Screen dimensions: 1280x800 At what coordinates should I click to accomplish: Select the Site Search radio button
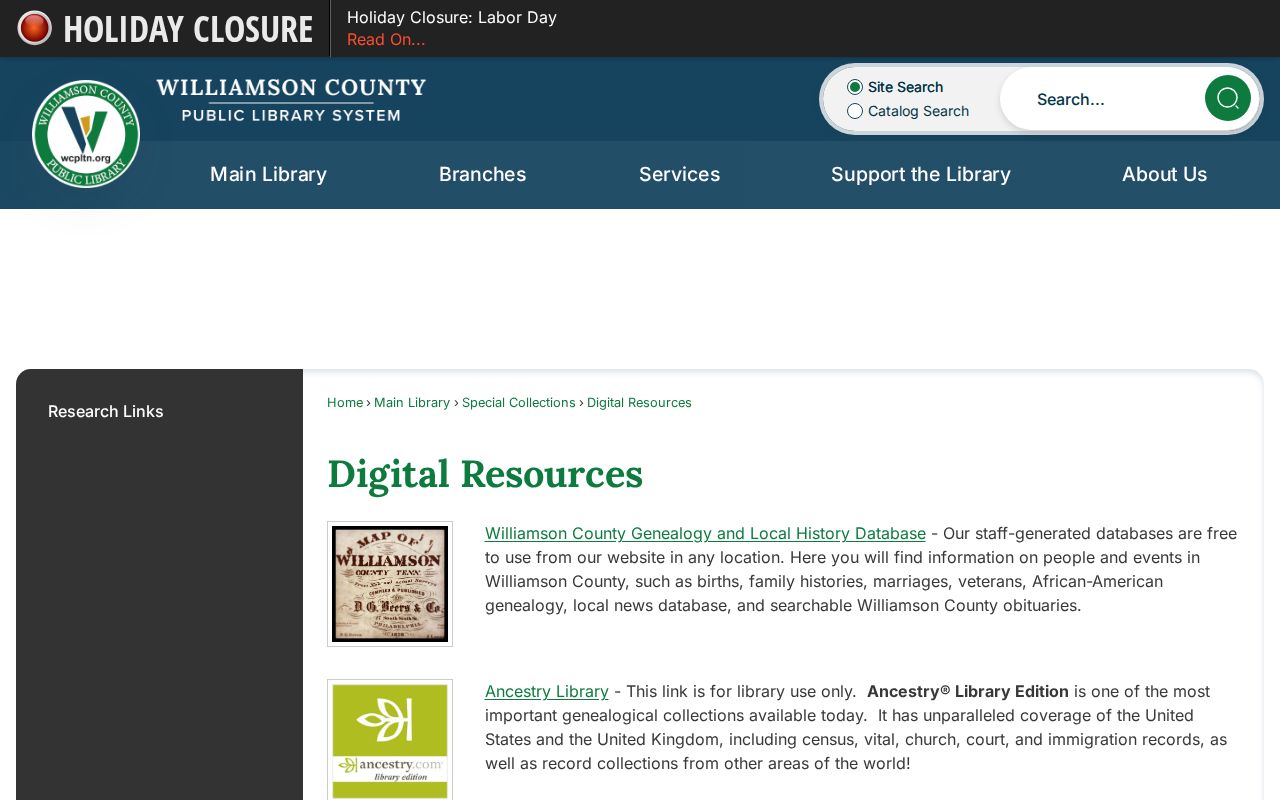(x=855, y=87)
